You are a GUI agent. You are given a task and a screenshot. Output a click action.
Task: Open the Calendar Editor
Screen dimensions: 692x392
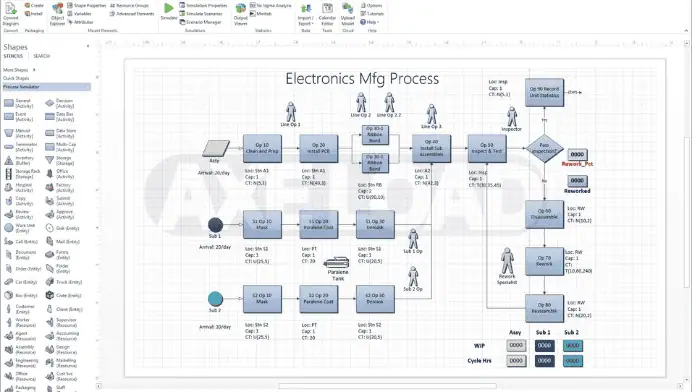(327, 14)
